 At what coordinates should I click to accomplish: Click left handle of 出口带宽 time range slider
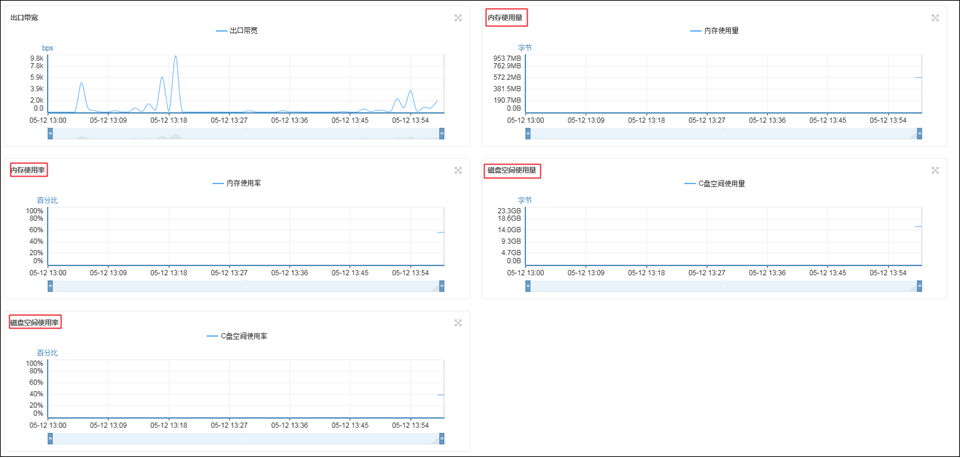[50, 134]
